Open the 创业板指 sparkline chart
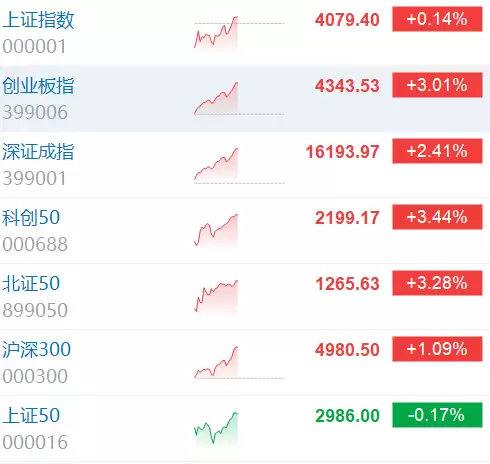490x464 pixels. (x=239, y=99)
